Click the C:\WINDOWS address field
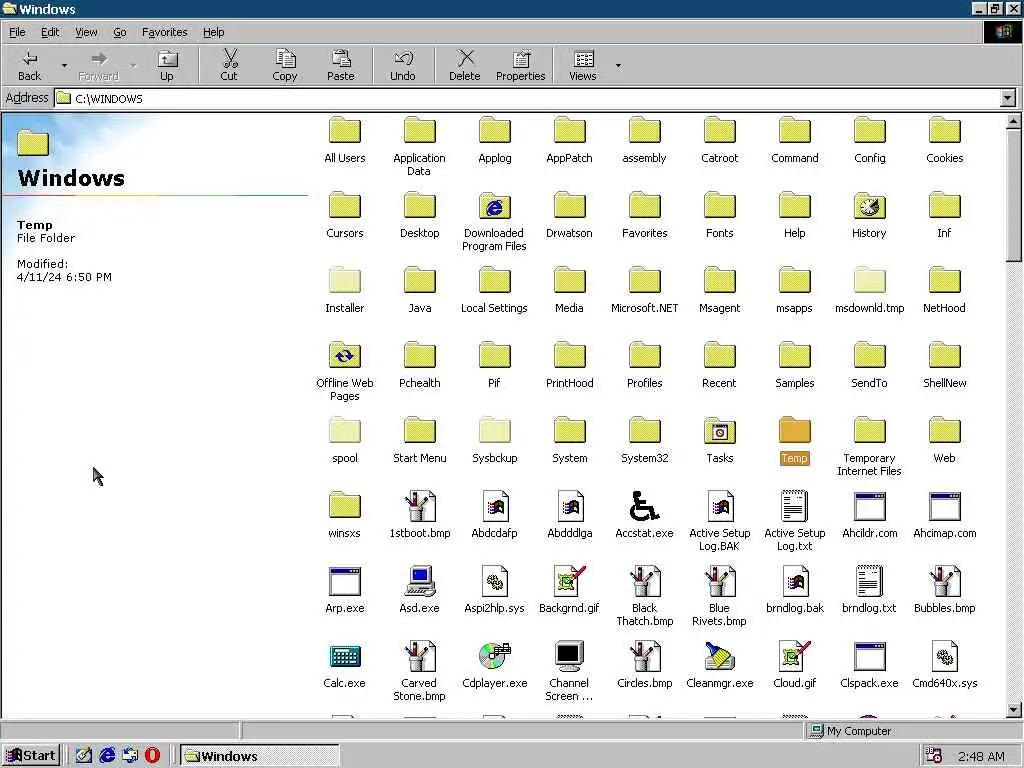This screenshot has width=1024, height=768. pyautogui.click(x=527, y=99)
